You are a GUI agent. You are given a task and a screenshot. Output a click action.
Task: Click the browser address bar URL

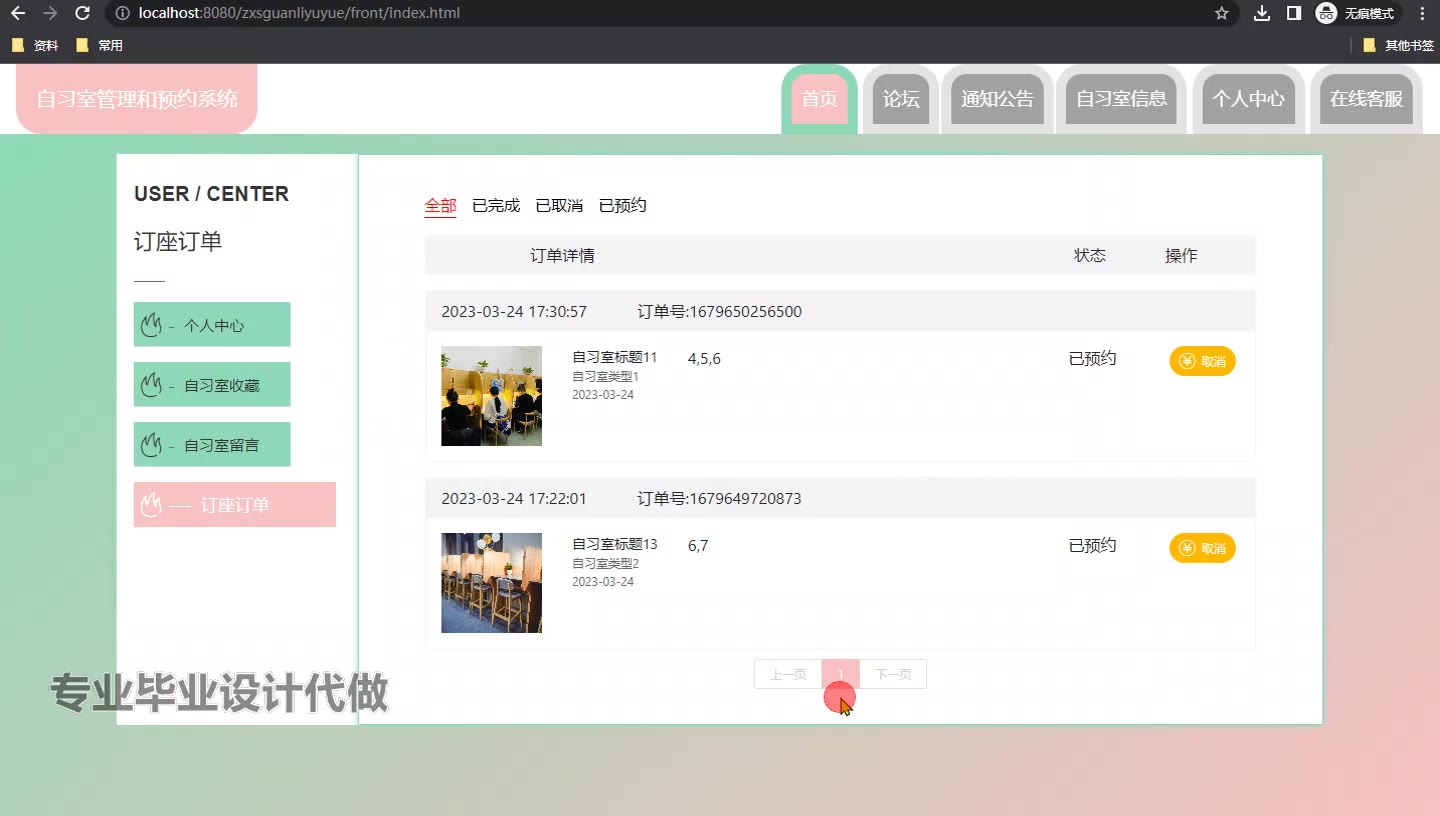pyautogui.click(x=300, y=13)
